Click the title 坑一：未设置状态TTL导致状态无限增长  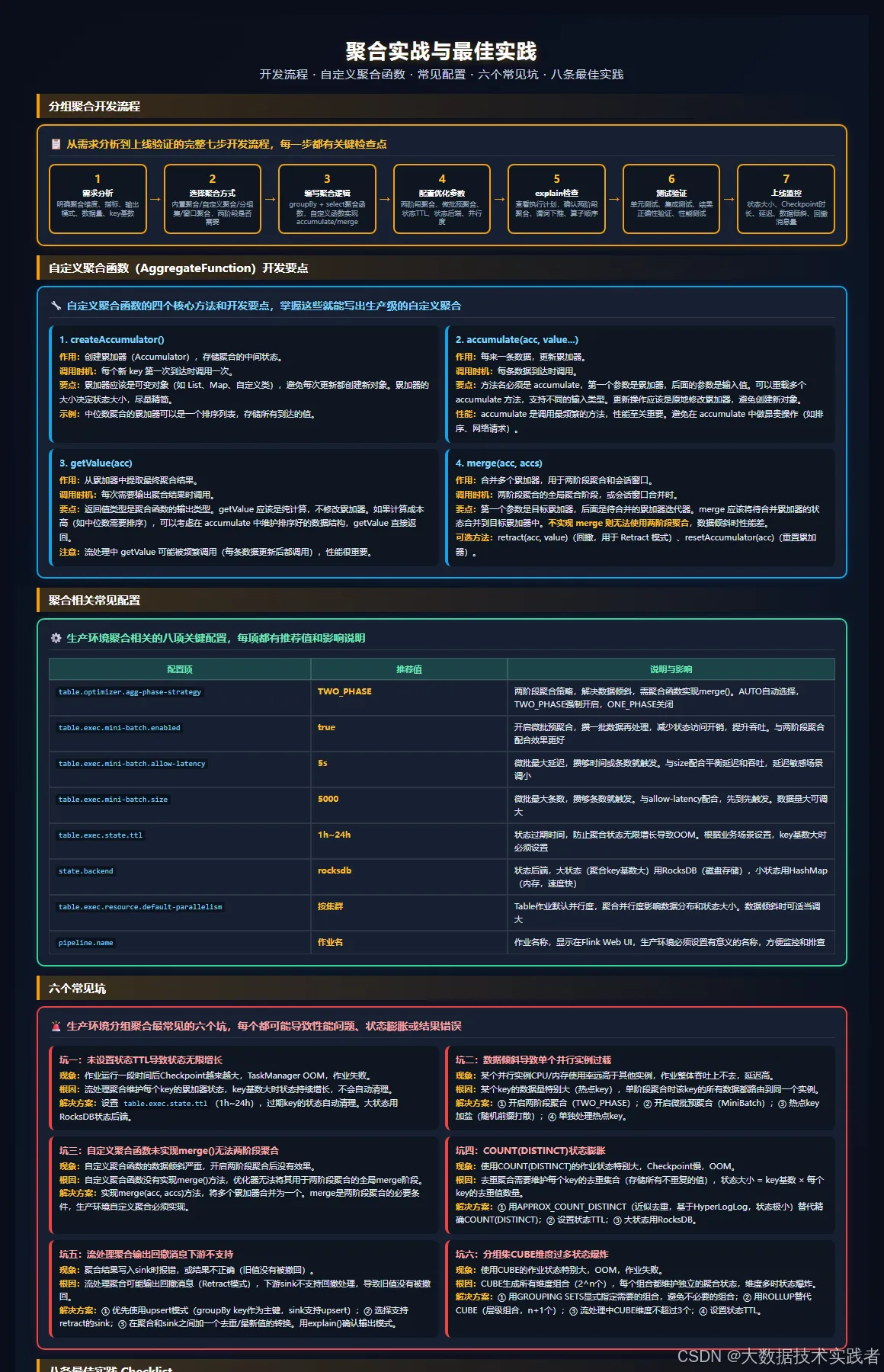tap(141, 1060)
